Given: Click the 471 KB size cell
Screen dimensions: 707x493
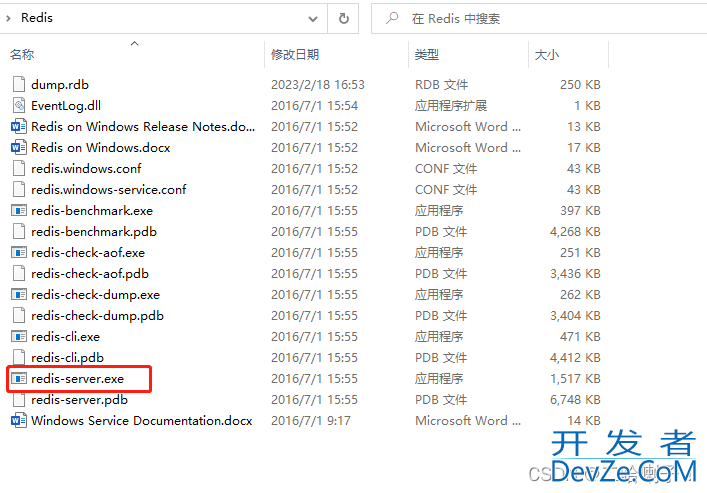Looking at the screenshot, I should 580,336.
